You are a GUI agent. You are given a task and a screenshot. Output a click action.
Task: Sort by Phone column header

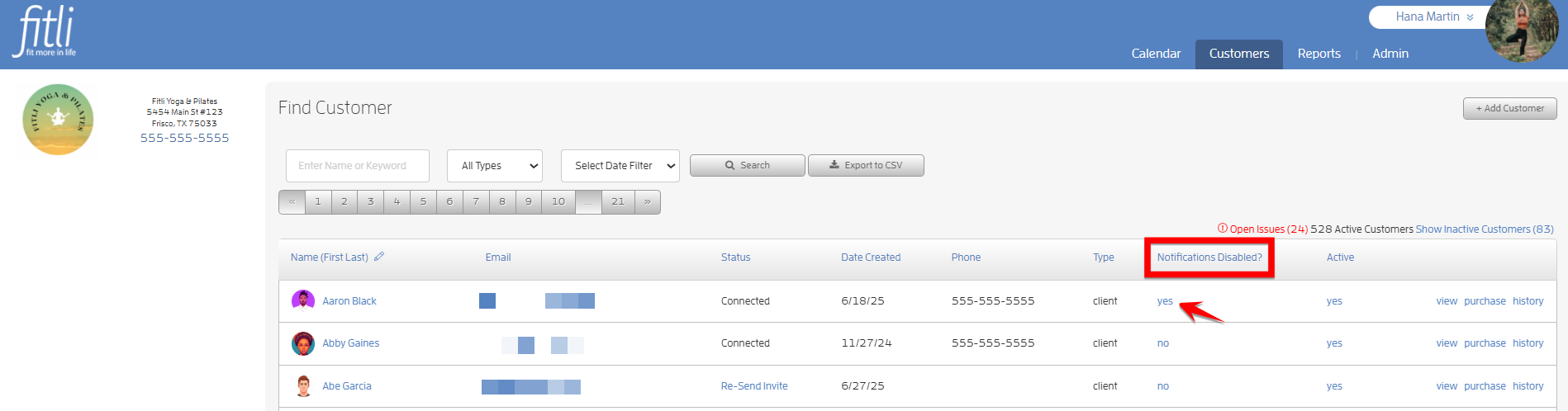[966, 257]
